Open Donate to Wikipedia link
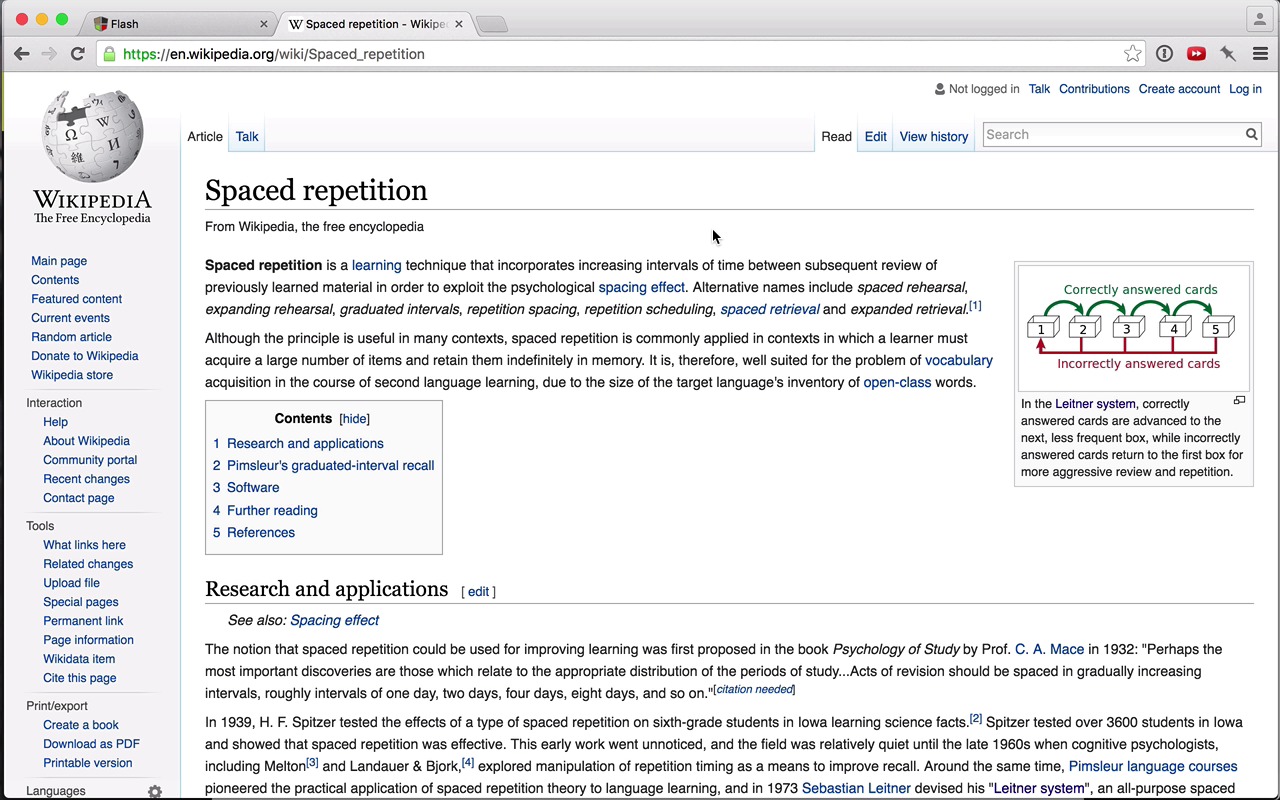The height and width of the screenshot is (800, 1280). coord(84,356)
